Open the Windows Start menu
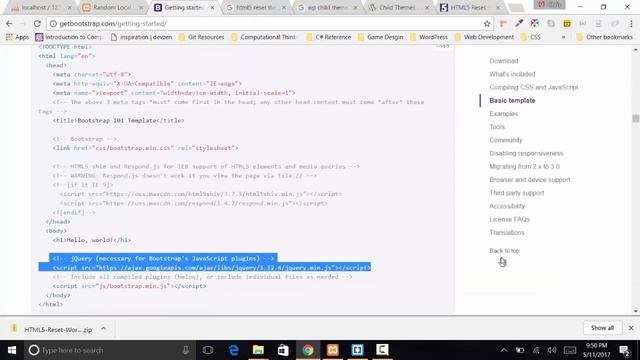 point(12,350)
